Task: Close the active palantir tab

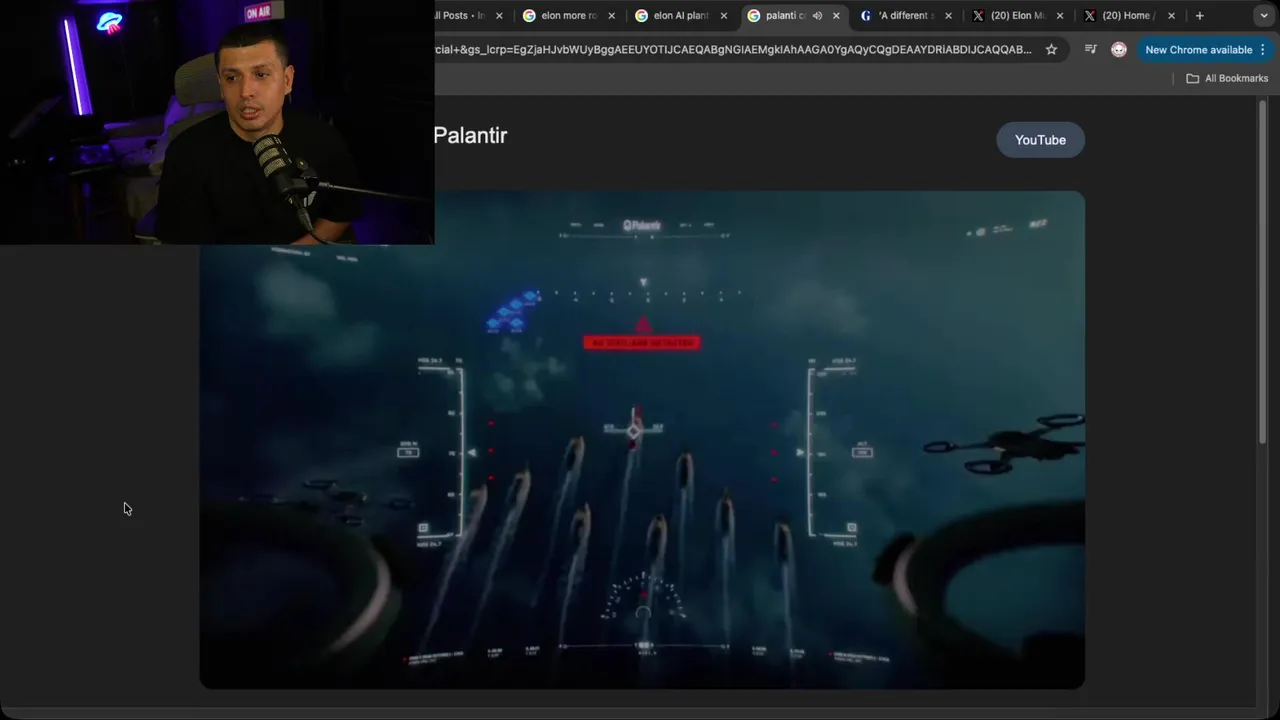Action: tap(836, 16)
